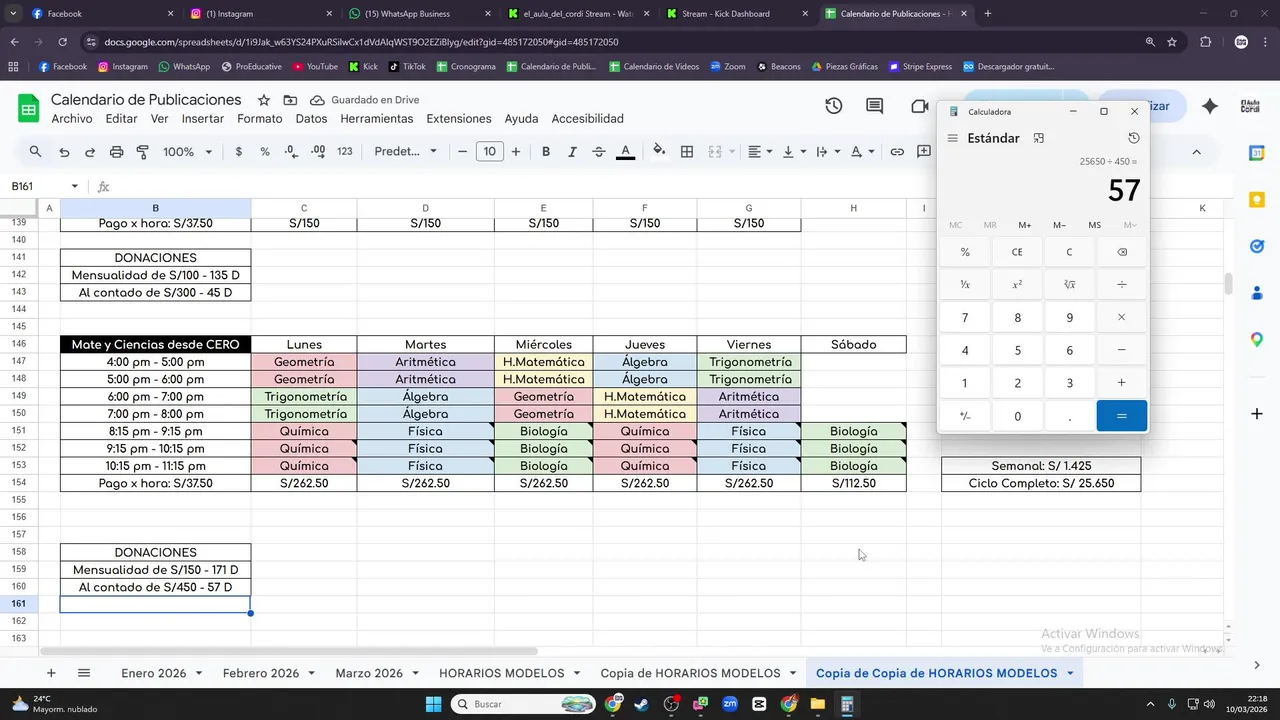Open text wrapping dropdown
The height and width of the screenshot is (720, 1280).
point(828,152)
